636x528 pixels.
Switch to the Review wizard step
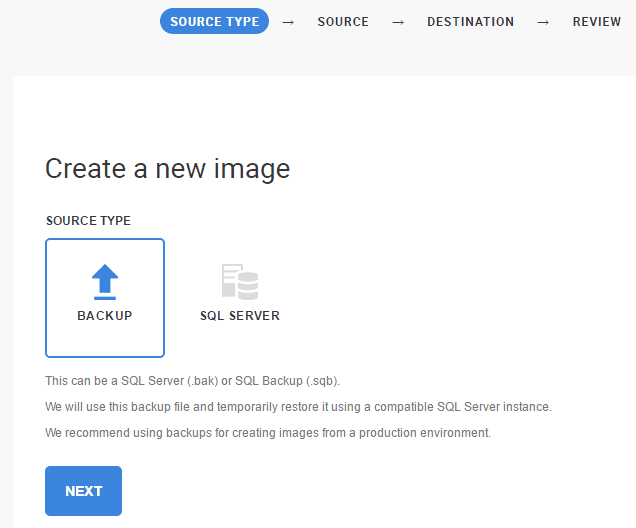click(597, 22)
